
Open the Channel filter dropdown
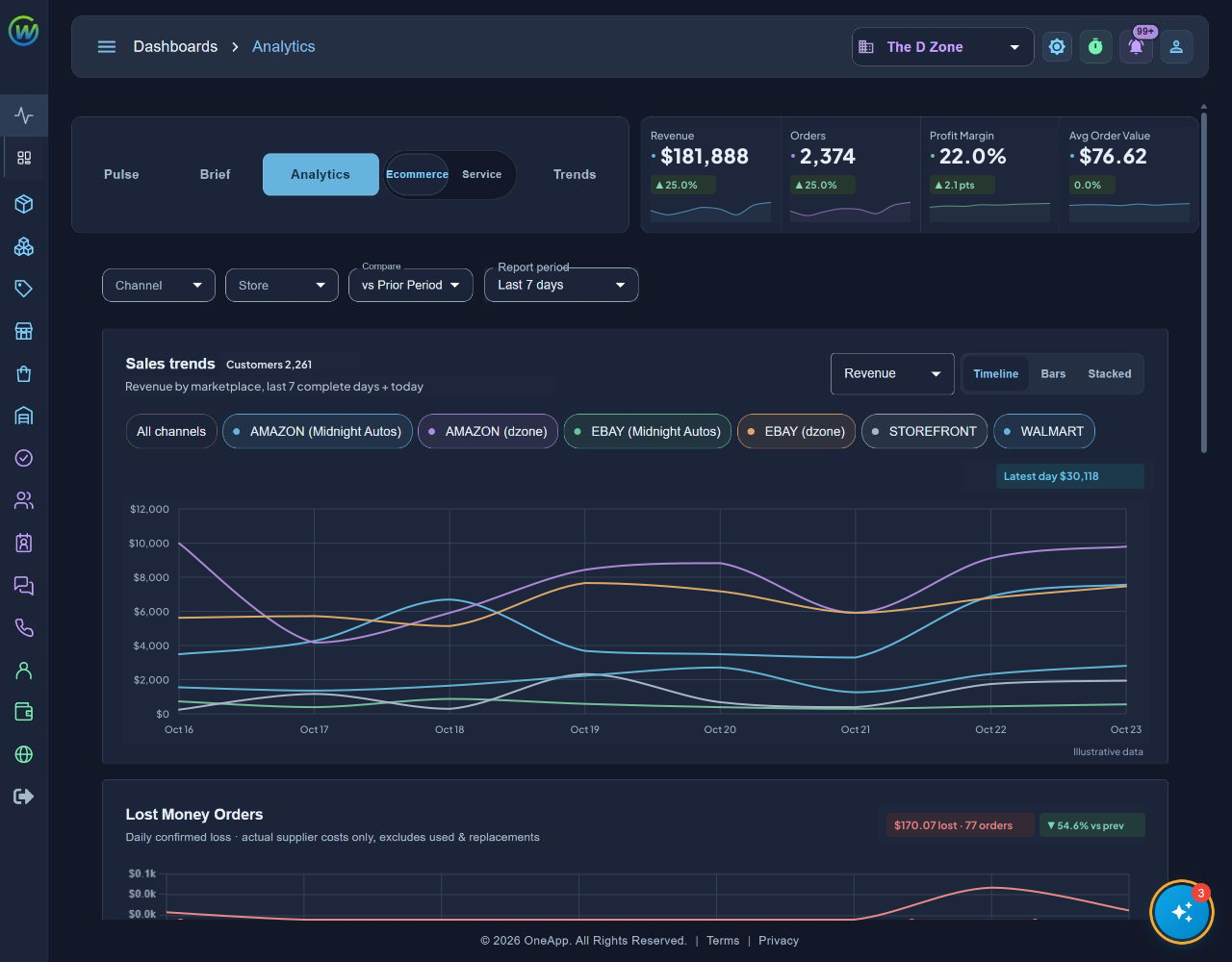click(x=159, y=285)
